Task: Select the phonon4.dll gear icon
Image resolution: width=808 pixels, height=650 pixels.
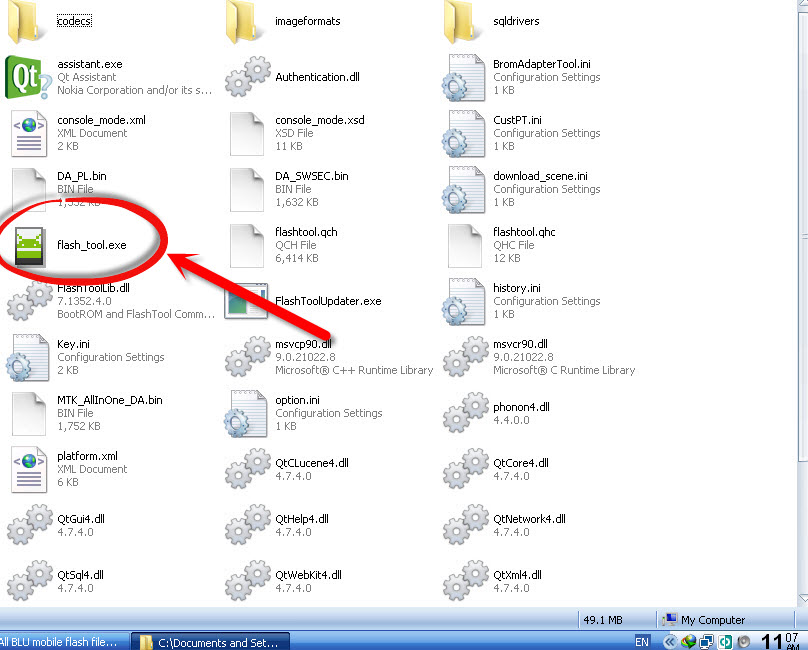Action: tap(465, 413)
